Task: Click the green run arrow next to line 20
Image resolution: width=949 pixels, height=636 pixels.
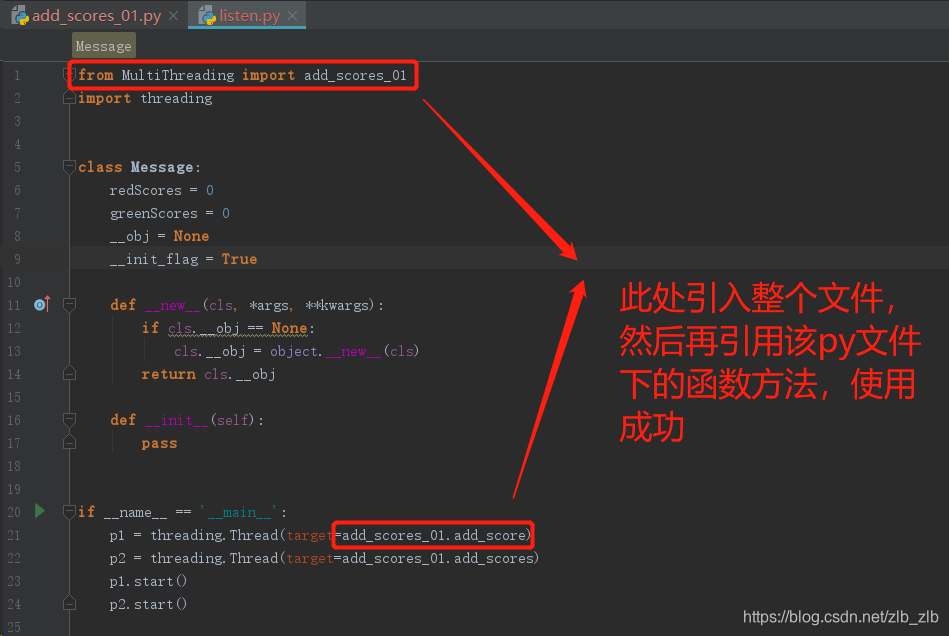Action: [x=39, y=511]
